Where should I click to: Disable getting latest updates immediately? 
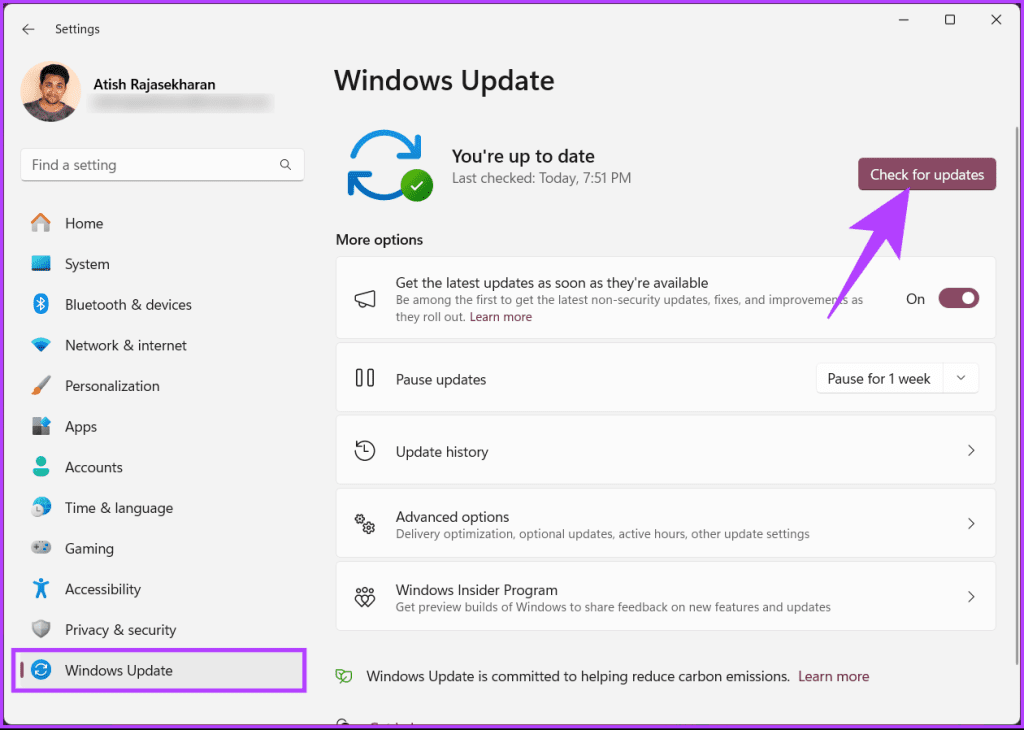(x=958, y=297)
